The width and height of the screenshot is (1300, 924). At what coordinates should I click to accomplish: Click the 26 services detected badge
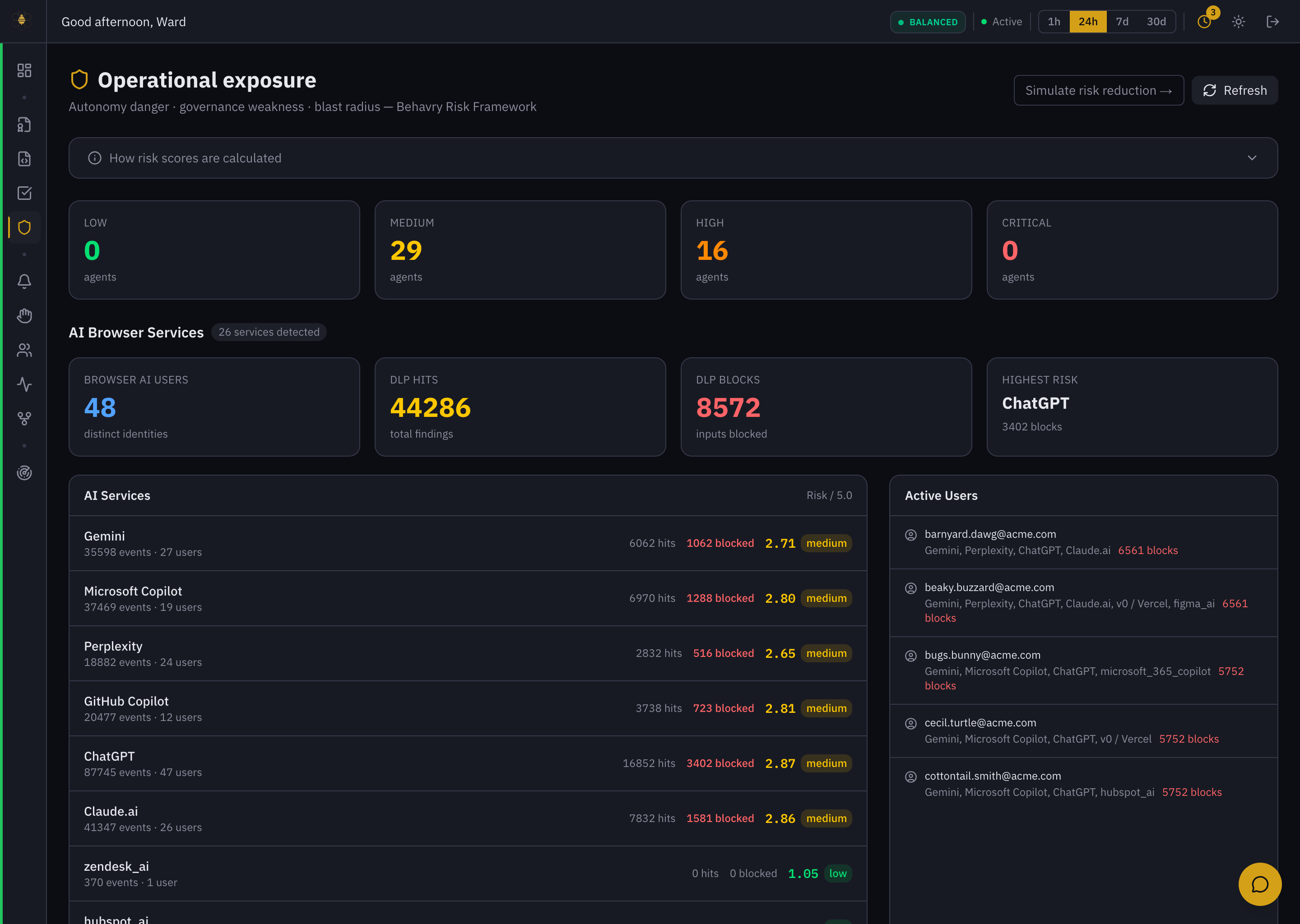point(269,332)
